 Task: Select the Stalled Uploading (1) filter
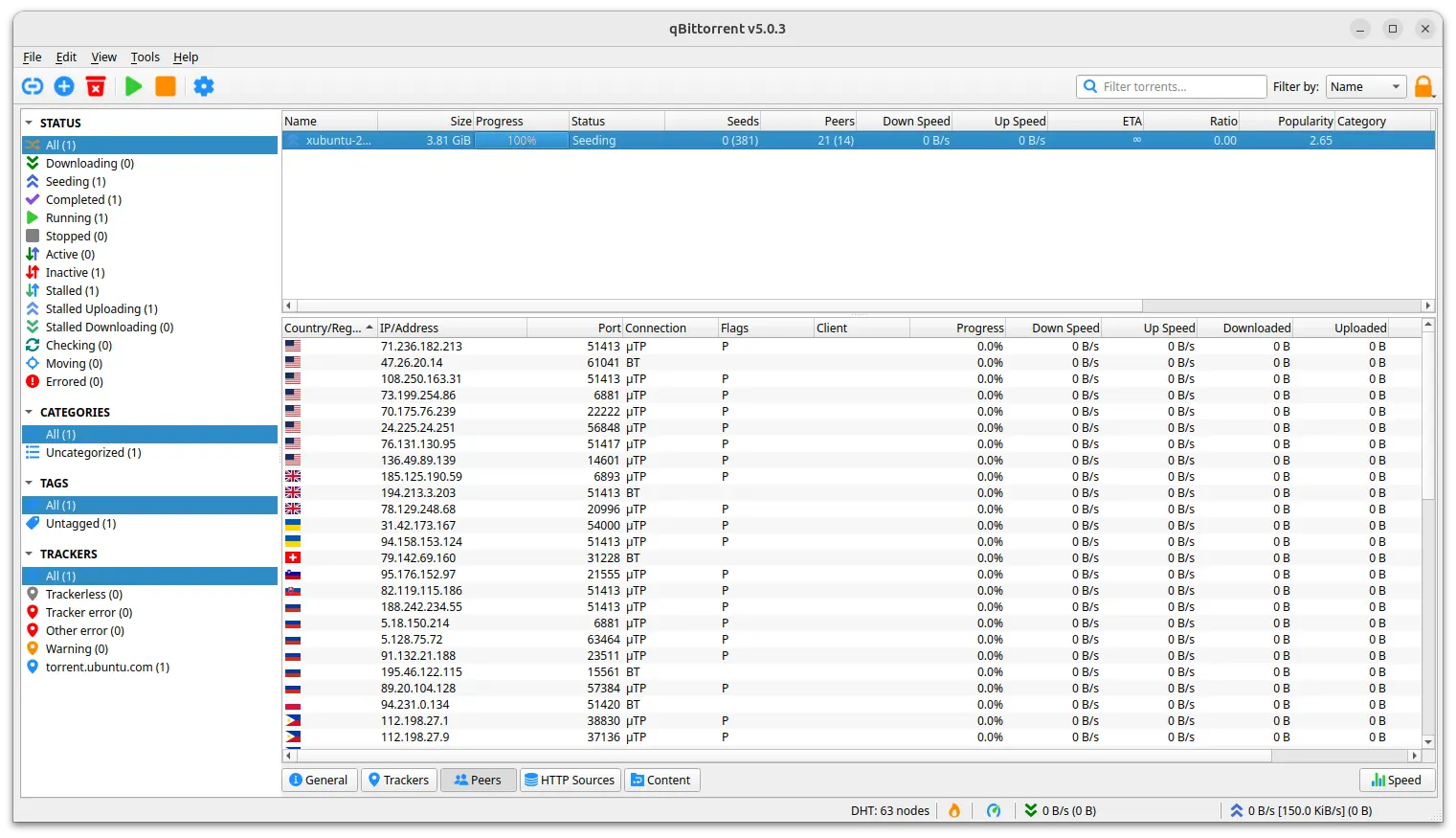point(149,309)
